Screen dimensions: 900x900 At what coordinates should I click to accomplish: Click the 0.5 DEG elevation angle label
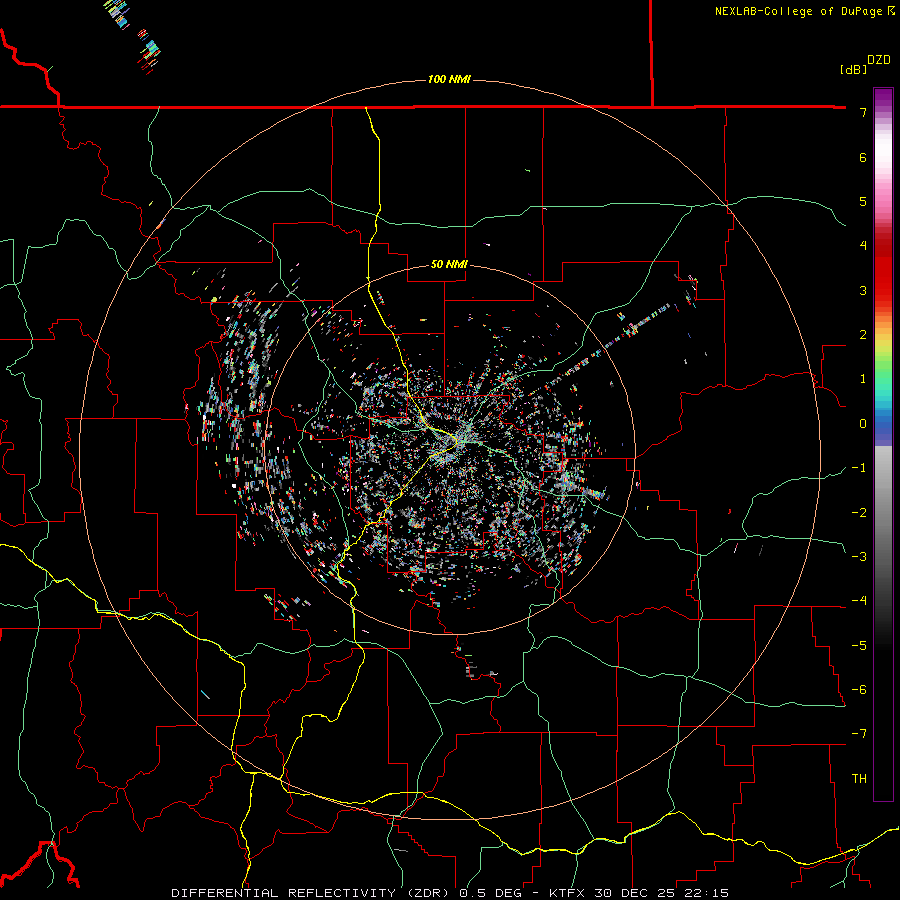(x=491, y=893)
